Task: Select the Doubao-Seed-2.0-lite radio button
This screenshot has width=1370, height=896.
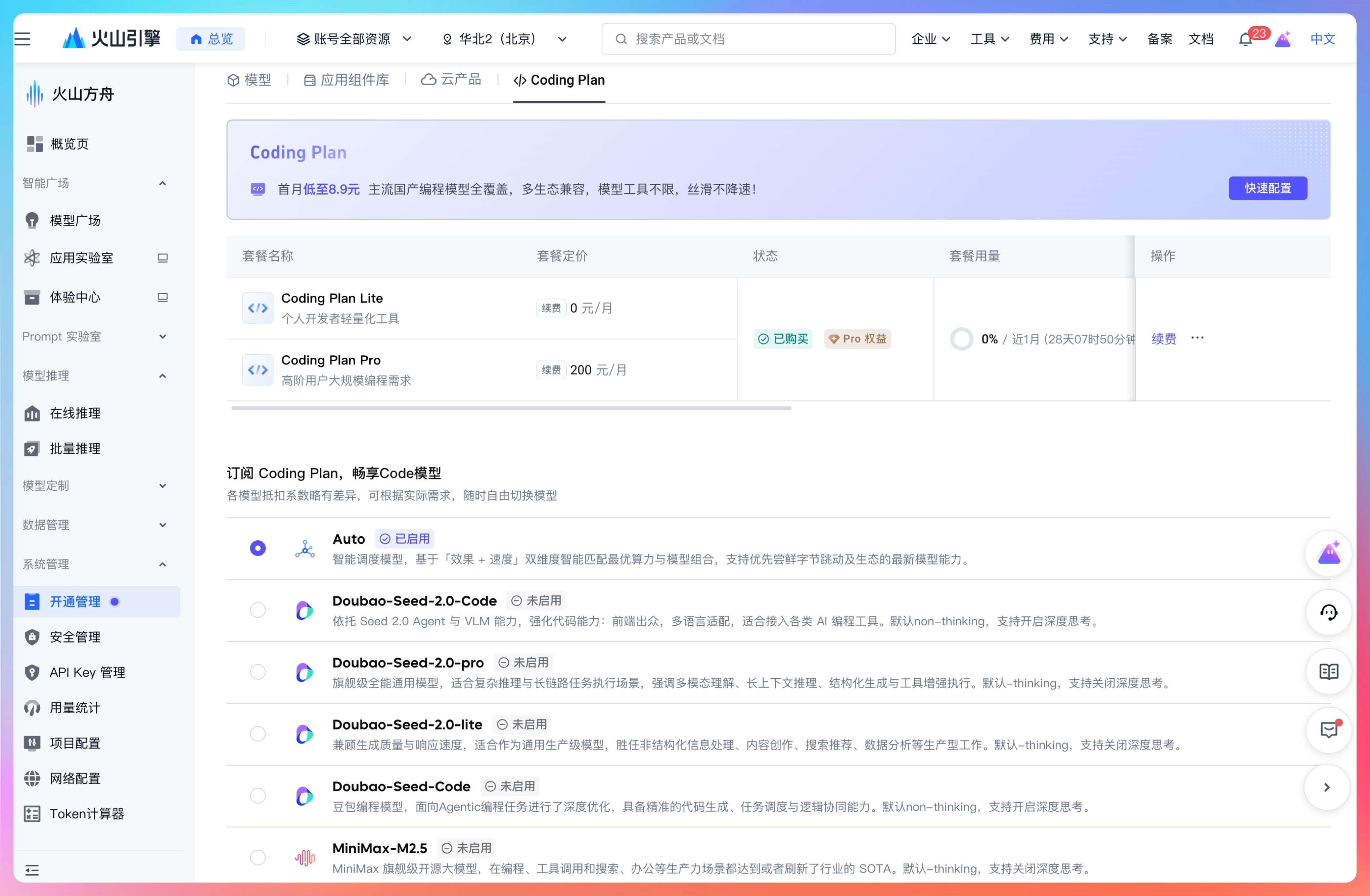Action: pos(258,733)
